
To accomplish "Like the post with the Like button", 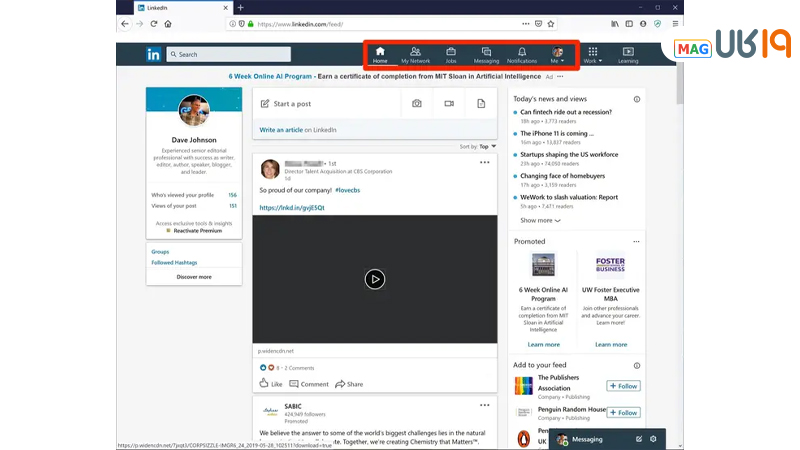I will click(271, 384).
